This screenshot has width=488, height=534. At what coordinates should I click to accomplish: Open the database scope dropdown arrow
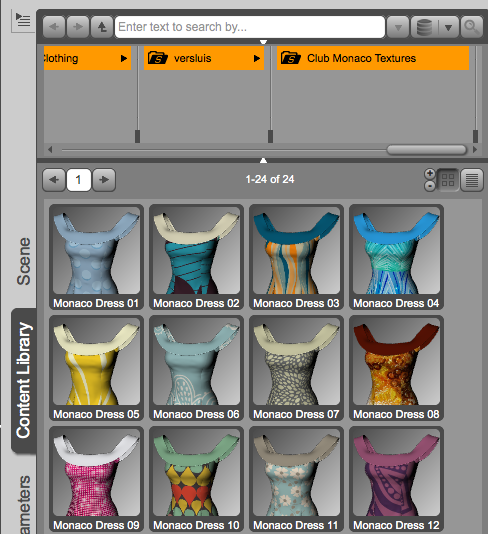(448, 27)
